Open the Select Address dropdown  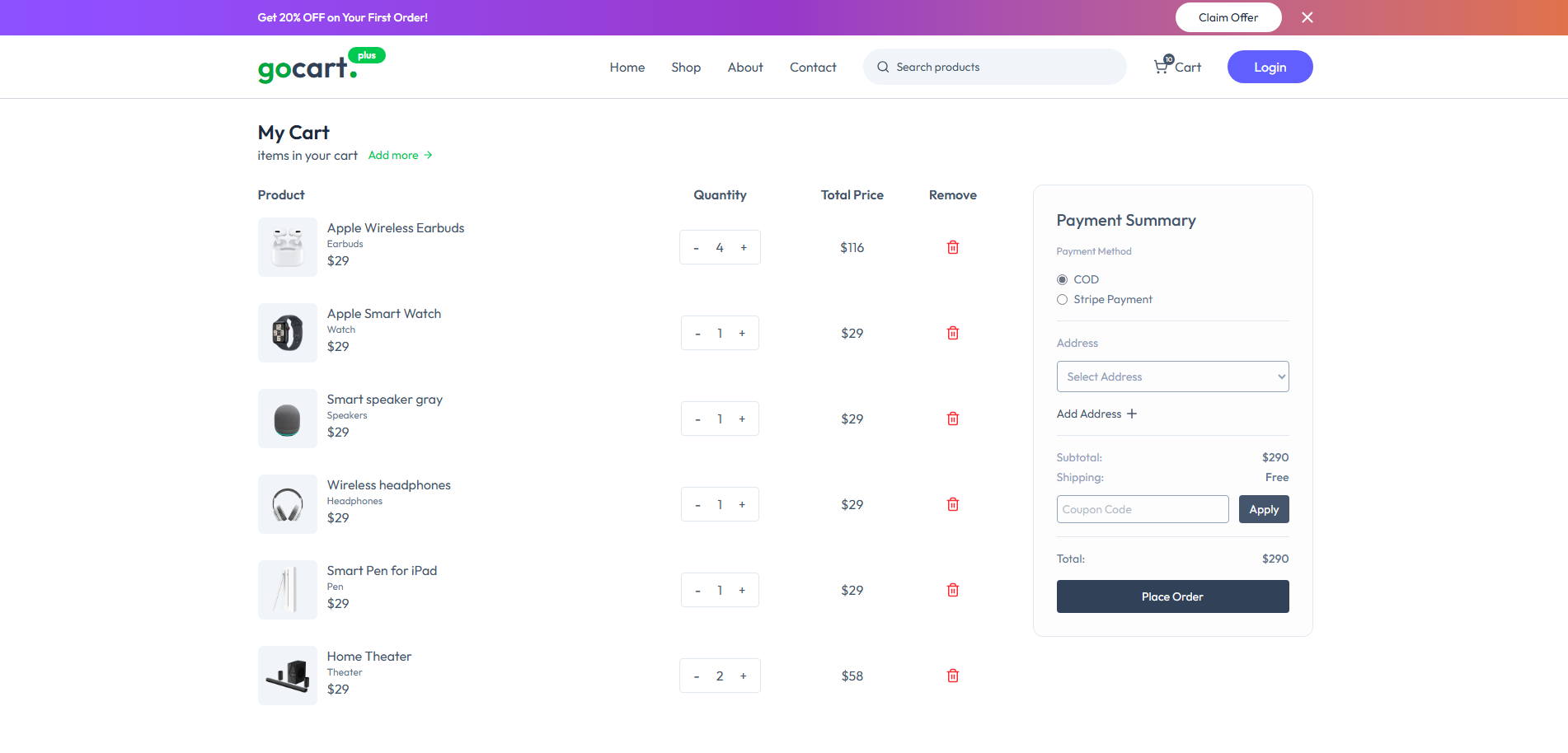(1172, 376)
